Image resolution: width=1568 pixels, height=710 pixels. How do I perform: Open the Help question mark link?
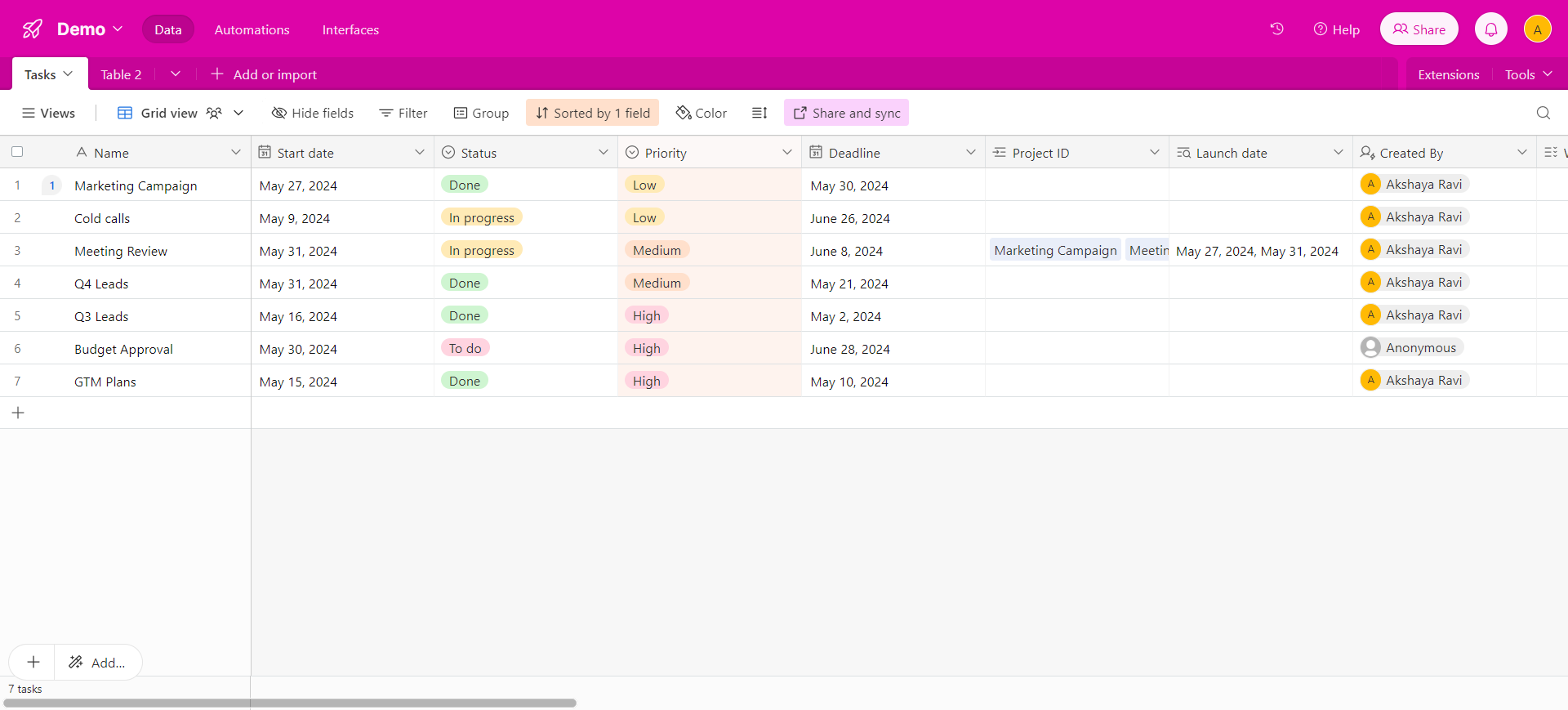pyautogui.click(x=1337, y=29)
